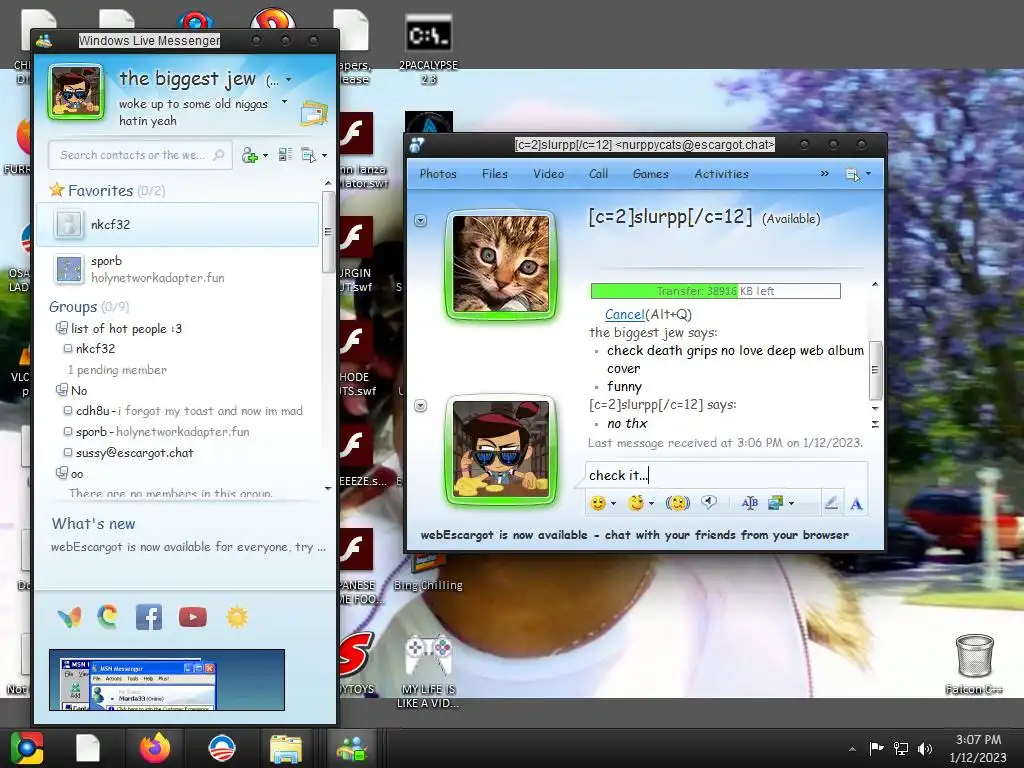Toggle the handwriting pen icon
This screenshot has width=1024, height=768.
(831, 503)
